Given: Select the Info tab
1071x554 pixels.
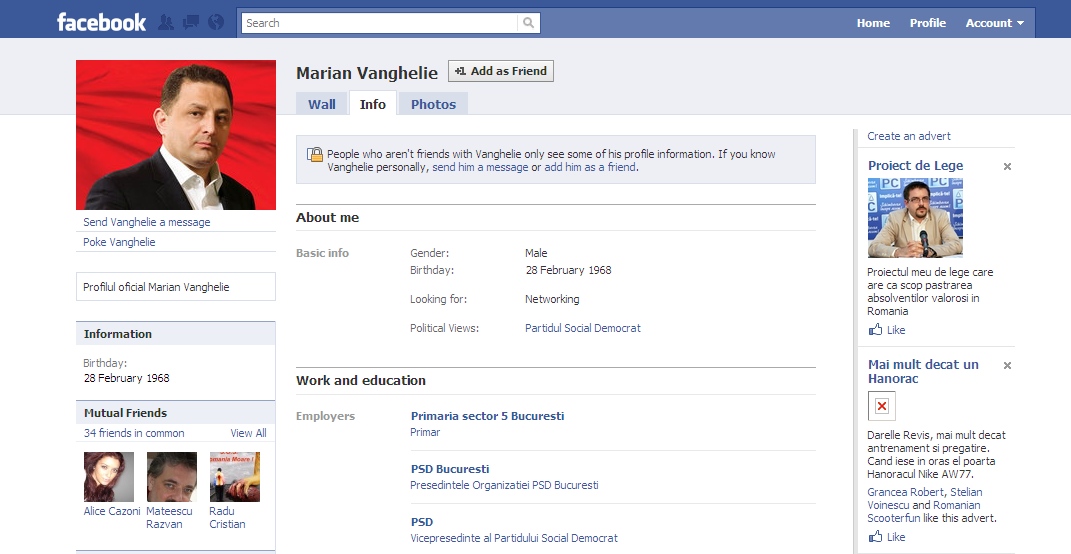Looking at the screenshot, I should coord(373,104).
